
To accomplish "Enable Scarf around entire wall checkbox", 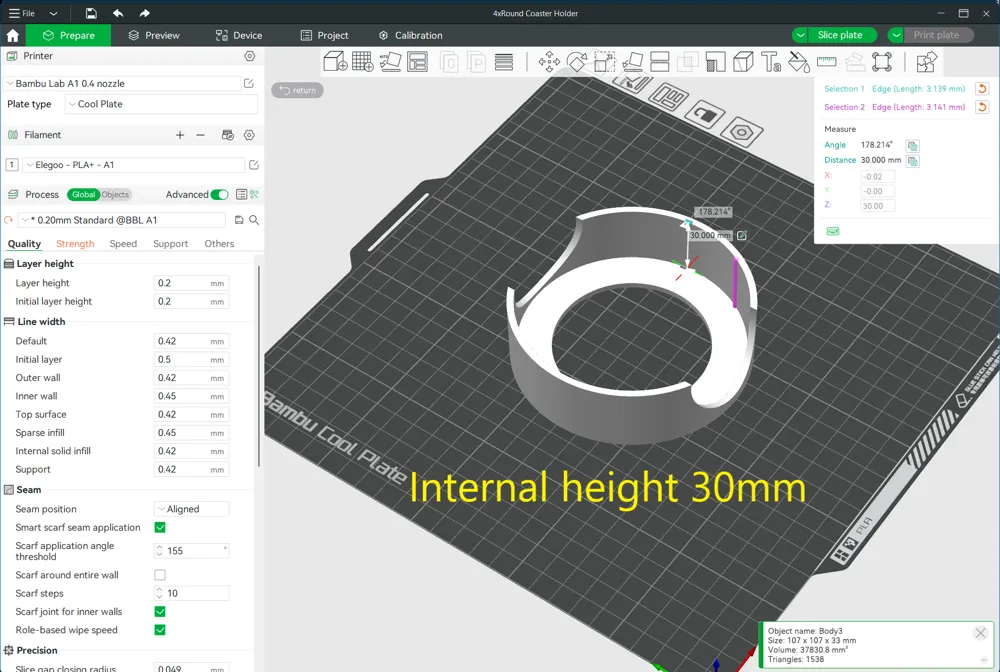I will click(160, 574).
